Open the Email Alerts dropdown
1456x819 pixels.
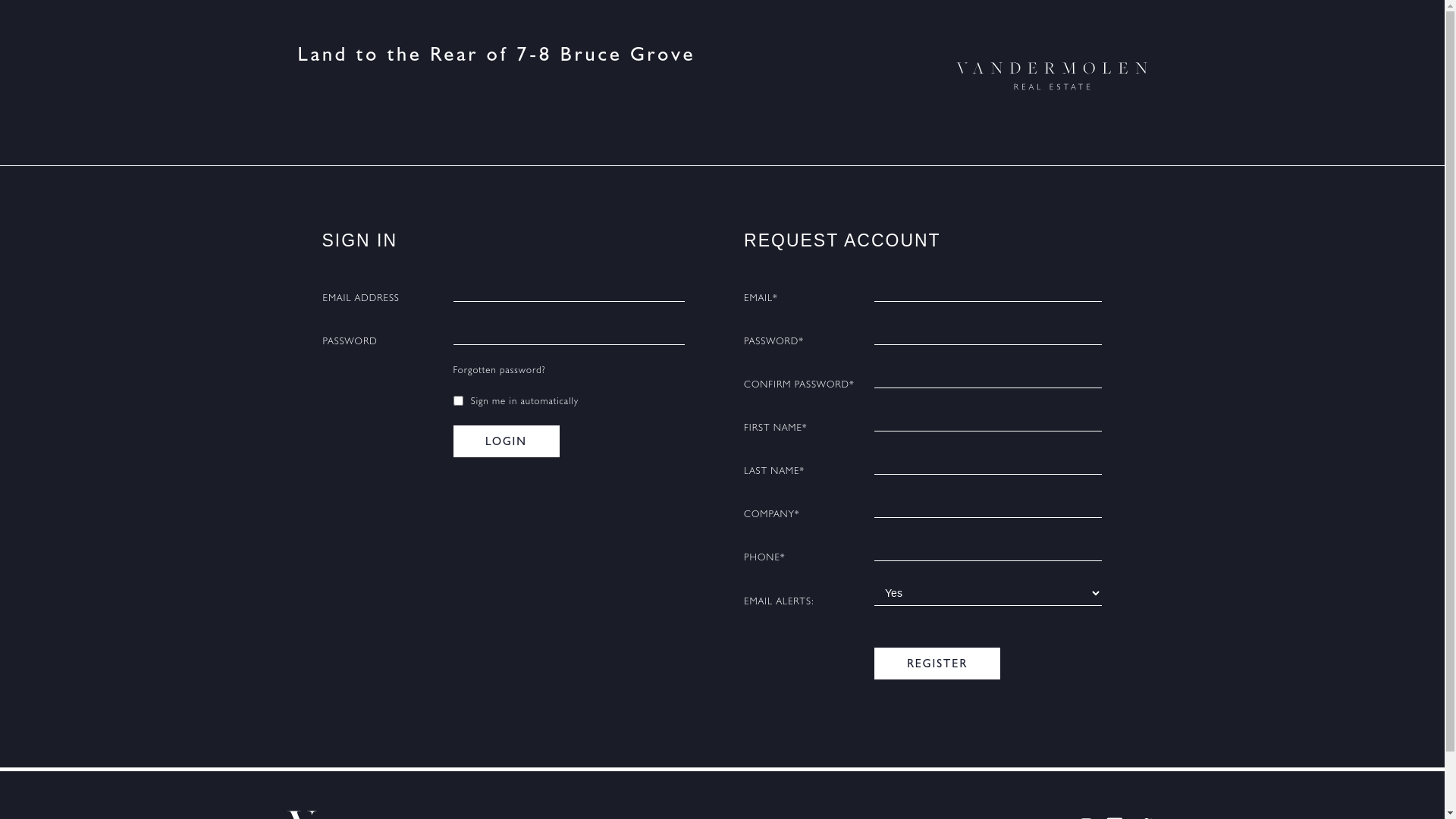pyautogui.click(x=987, y=594)
